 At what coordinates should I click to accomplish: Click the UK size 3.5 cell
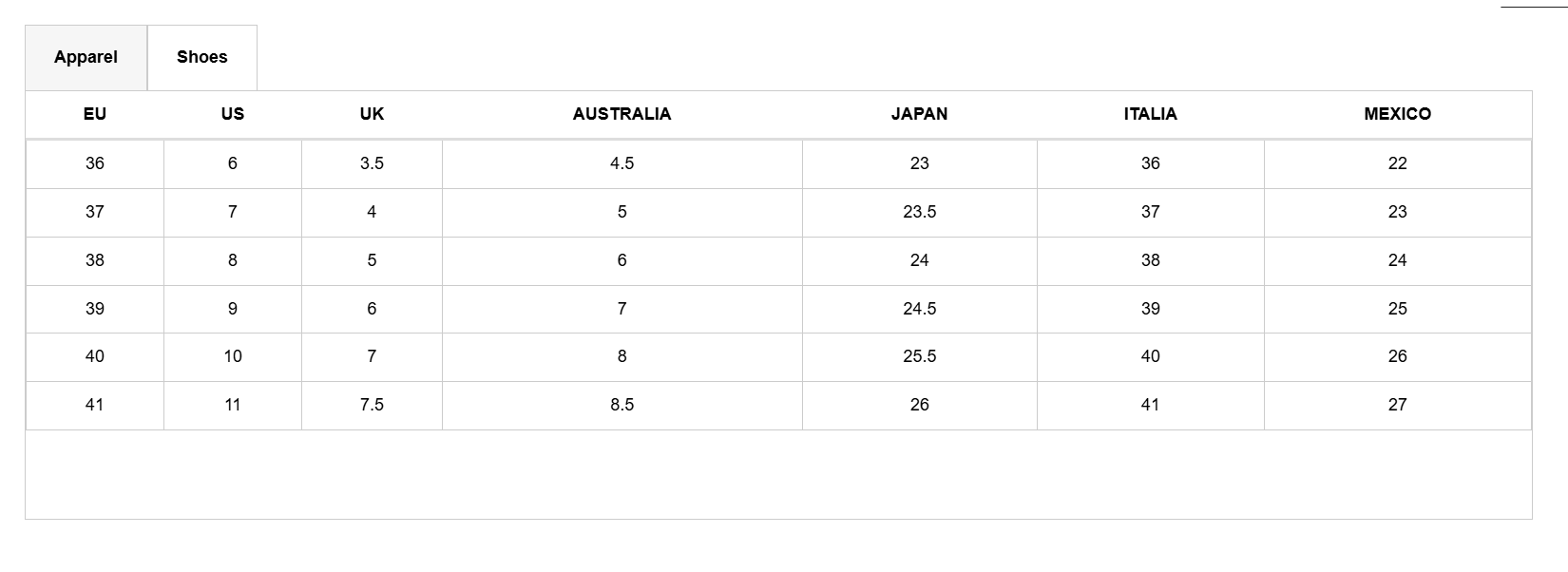click(x=372, y=163)
